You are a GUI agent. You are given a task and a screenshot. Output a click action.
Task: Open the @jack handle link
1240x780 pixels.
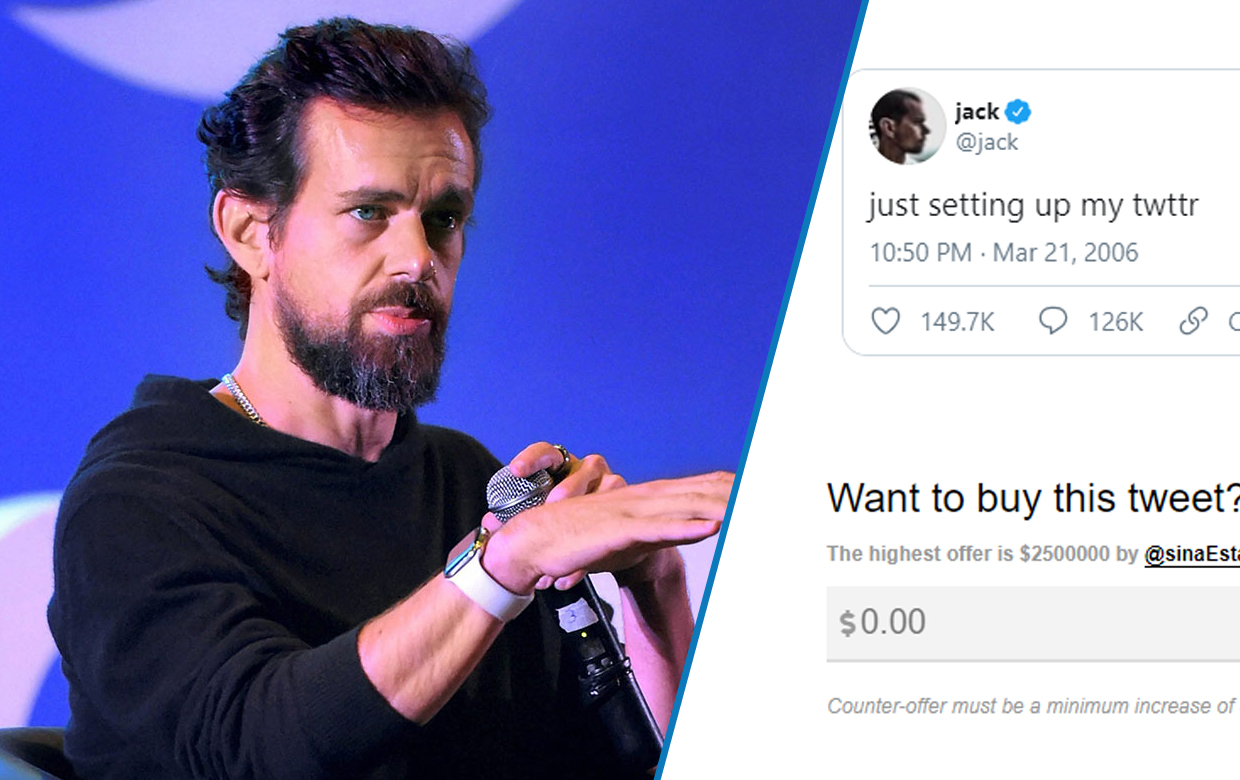point(987,142)
